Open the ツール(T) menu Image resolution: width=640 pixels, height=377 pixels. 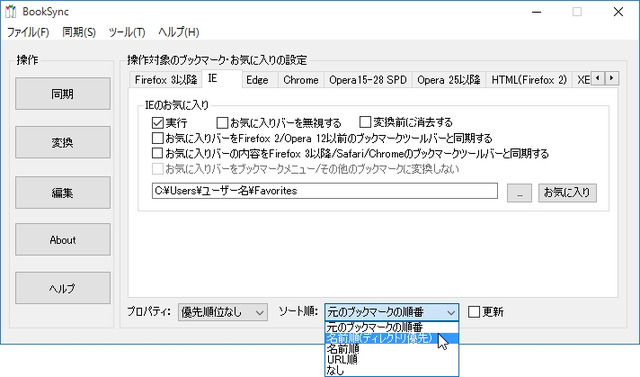pos(127,32)
